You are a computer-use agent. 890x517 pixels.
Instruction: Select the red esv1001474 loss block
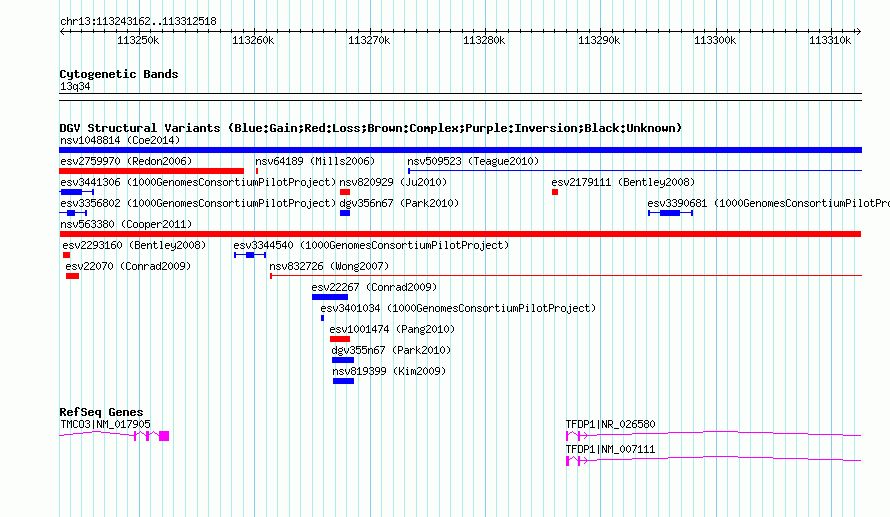coord(340,339)
